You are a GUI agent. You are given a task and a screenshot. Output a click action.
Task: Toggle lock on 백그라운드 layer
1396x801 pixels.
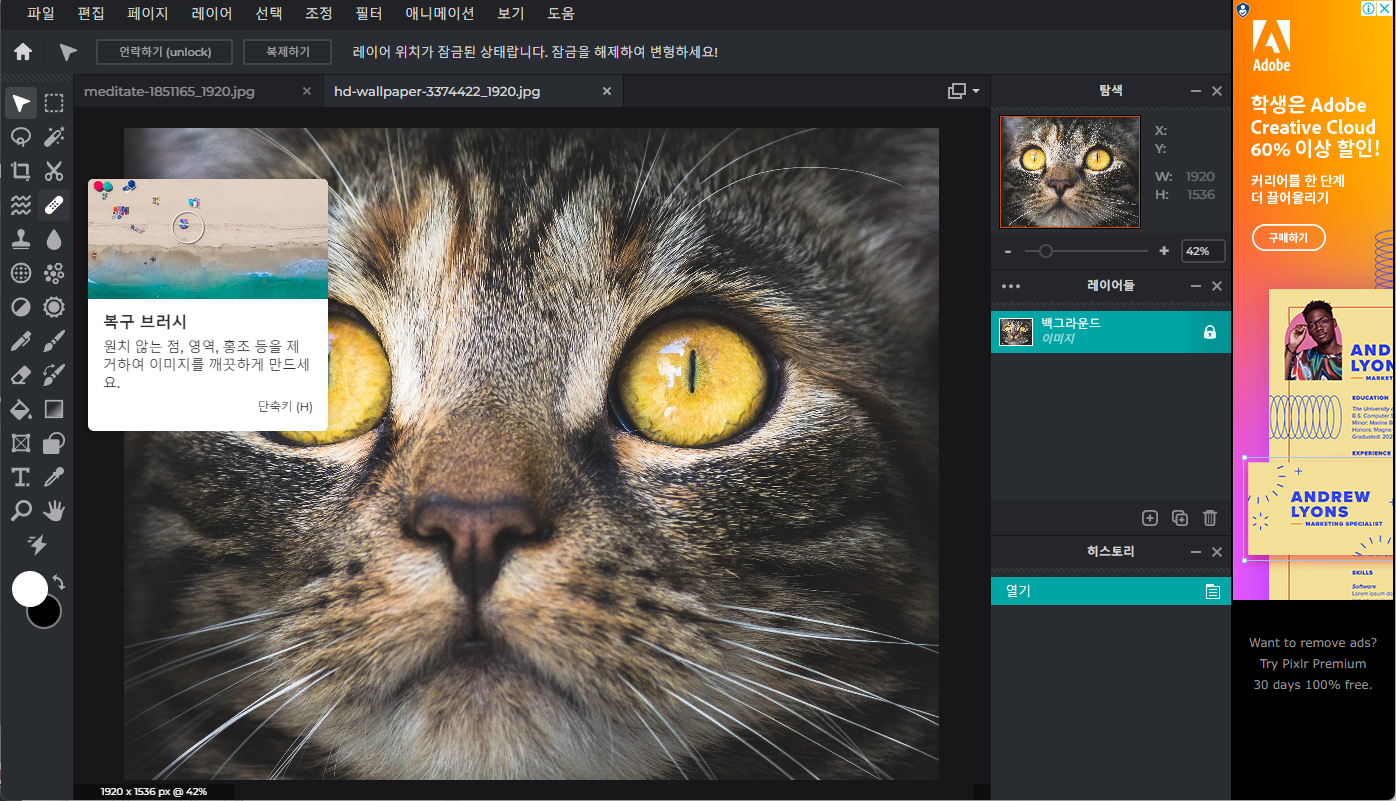click(1209, 332)
